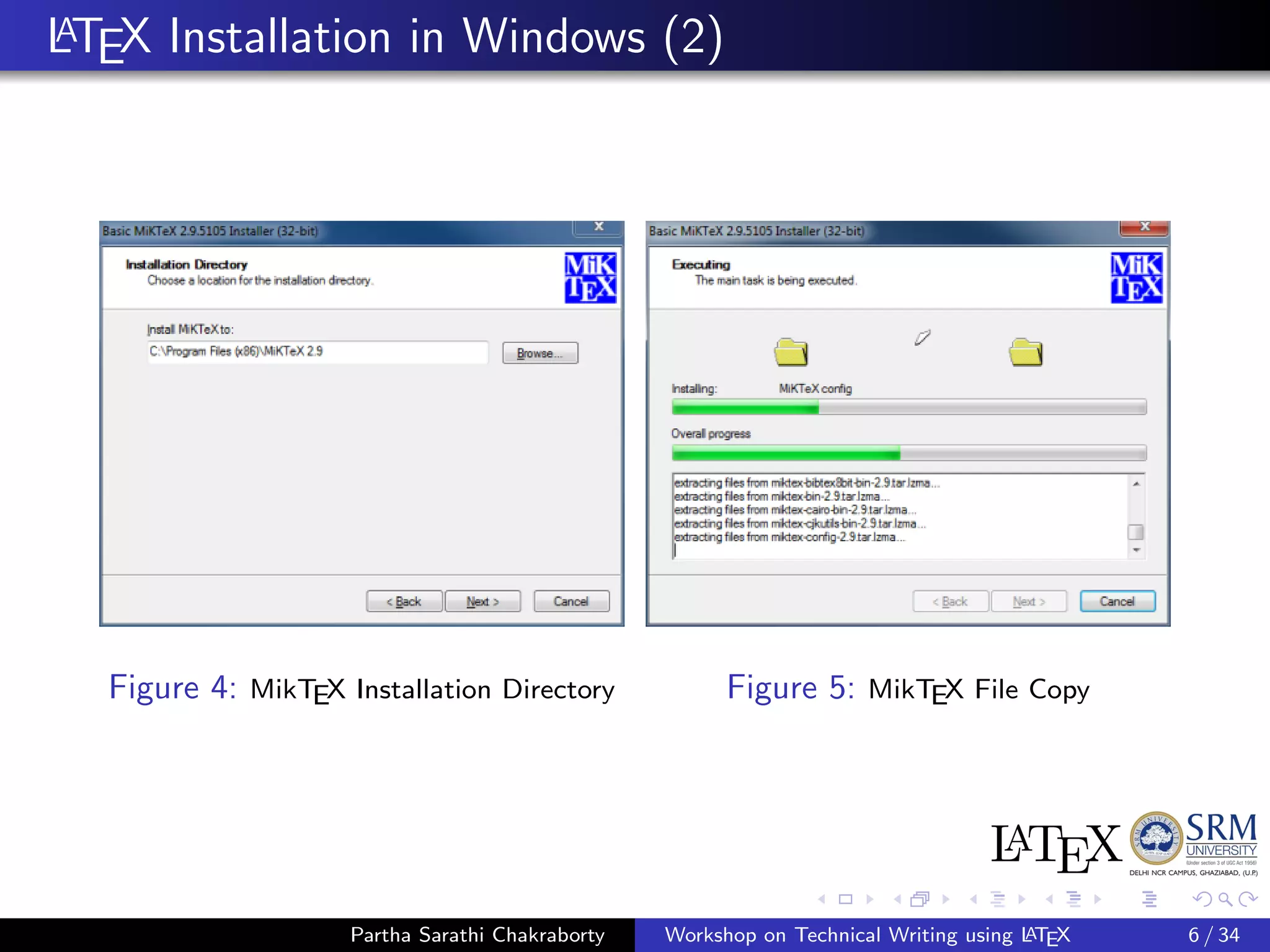
Task: Click slide title 'LaTeX Installation in Windows (2)'
Action: click(386, 37)
